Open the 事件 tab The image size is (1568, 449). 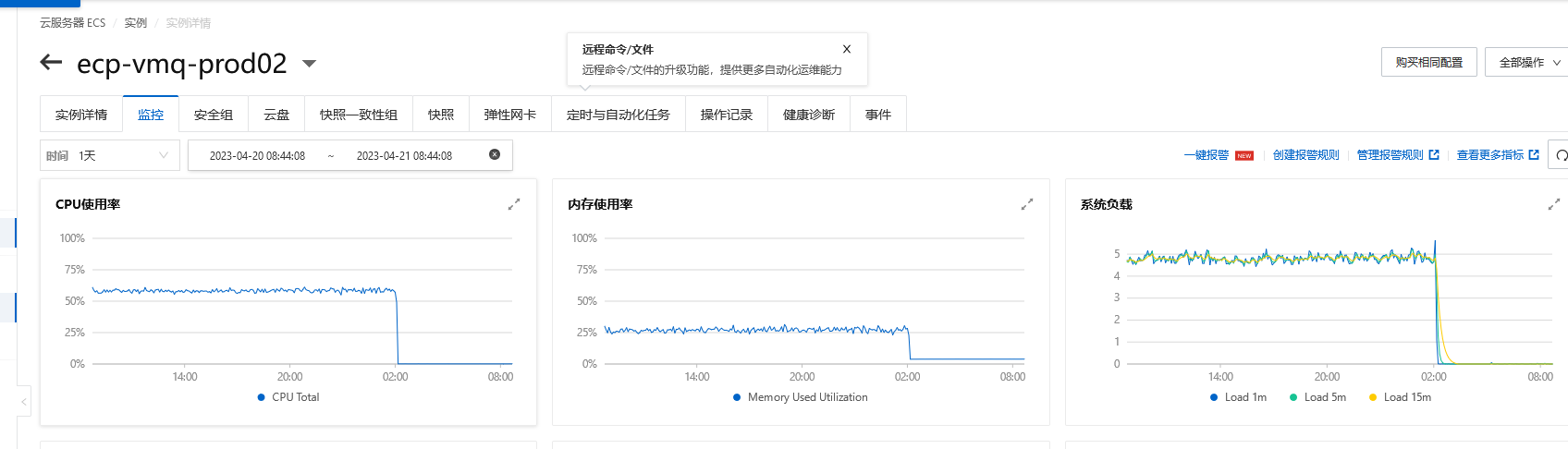click(x=878, y=115)
